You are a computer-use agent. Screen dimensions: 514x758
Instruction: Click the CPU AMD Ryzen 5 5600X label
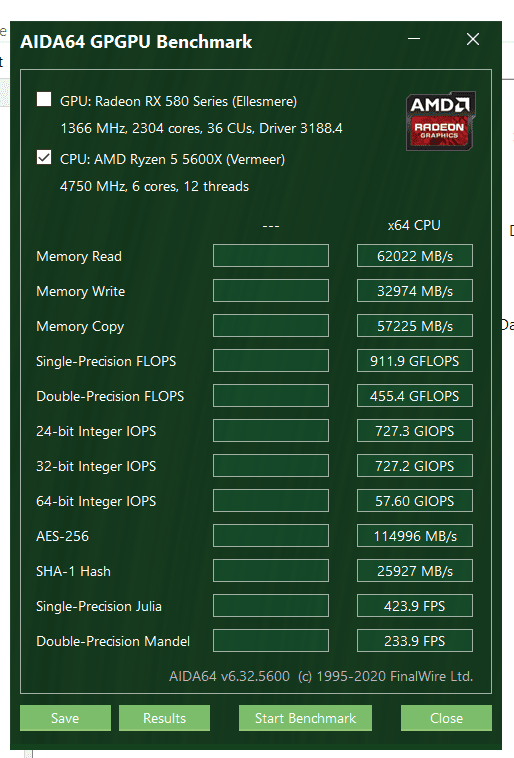click(172, 160)
